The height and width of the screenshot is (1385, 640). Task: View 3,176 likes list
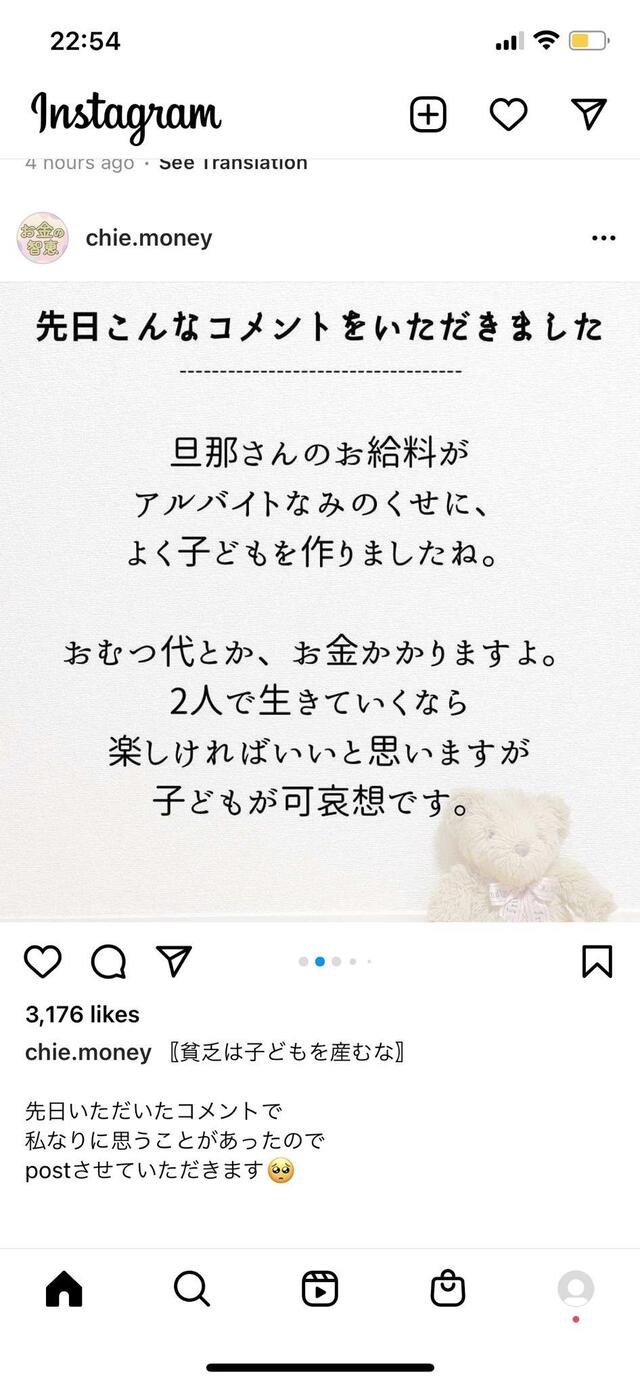coord(82,1014)
